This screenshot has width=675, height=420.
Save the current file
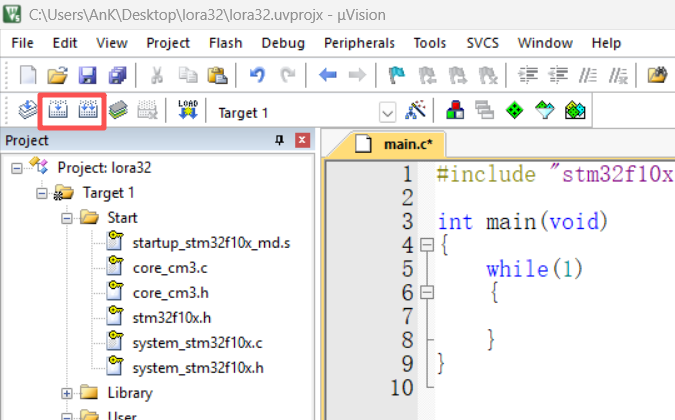(x=87, y=75)
